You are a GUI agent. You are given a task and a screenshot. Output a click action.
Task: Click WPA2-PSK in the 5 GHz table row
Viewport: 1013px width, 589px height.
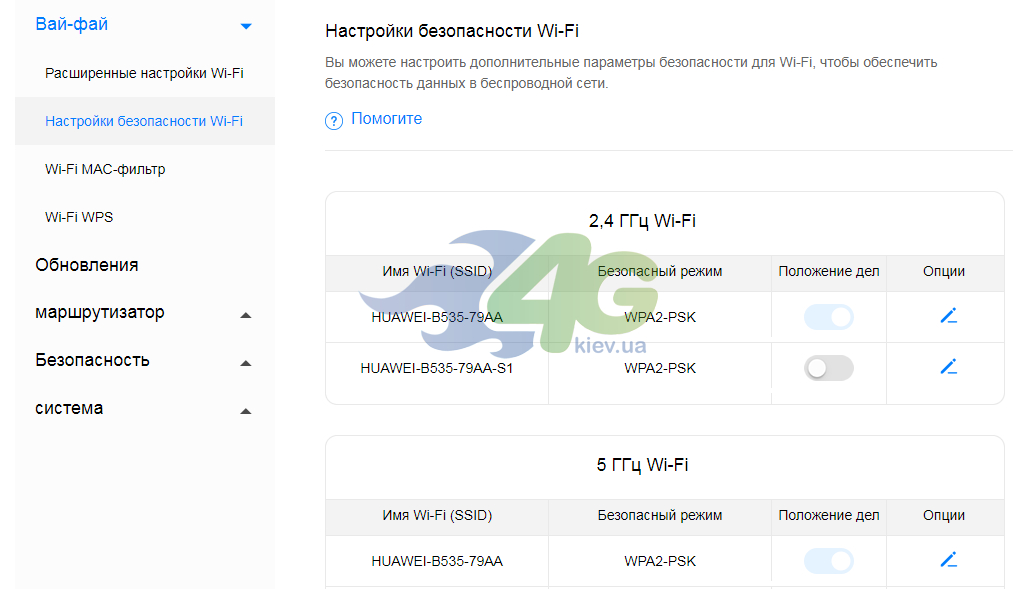(x=660, y=561)
